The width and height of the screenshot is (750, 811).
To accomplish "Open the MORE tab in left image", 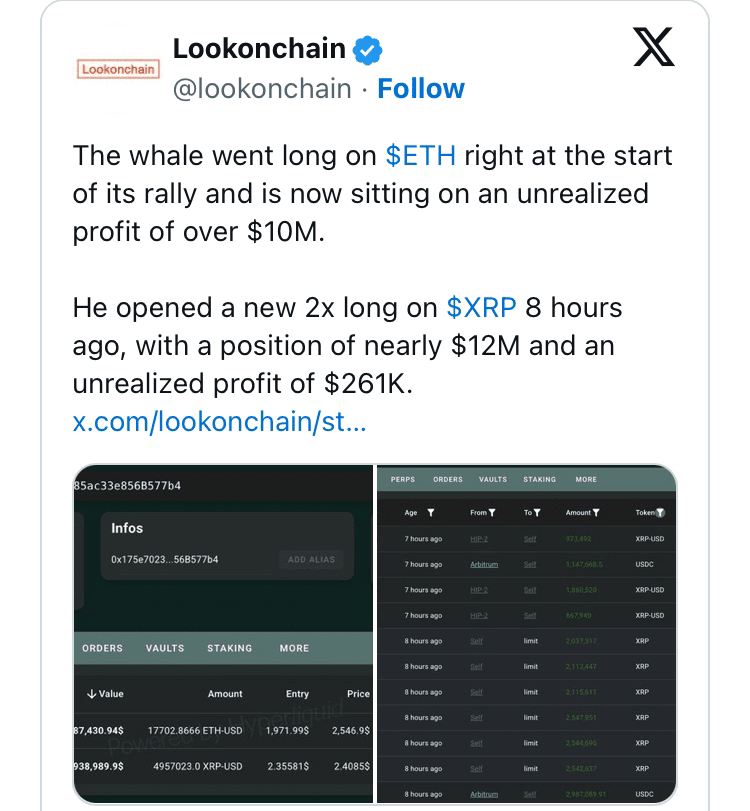I will pos(294,648).
